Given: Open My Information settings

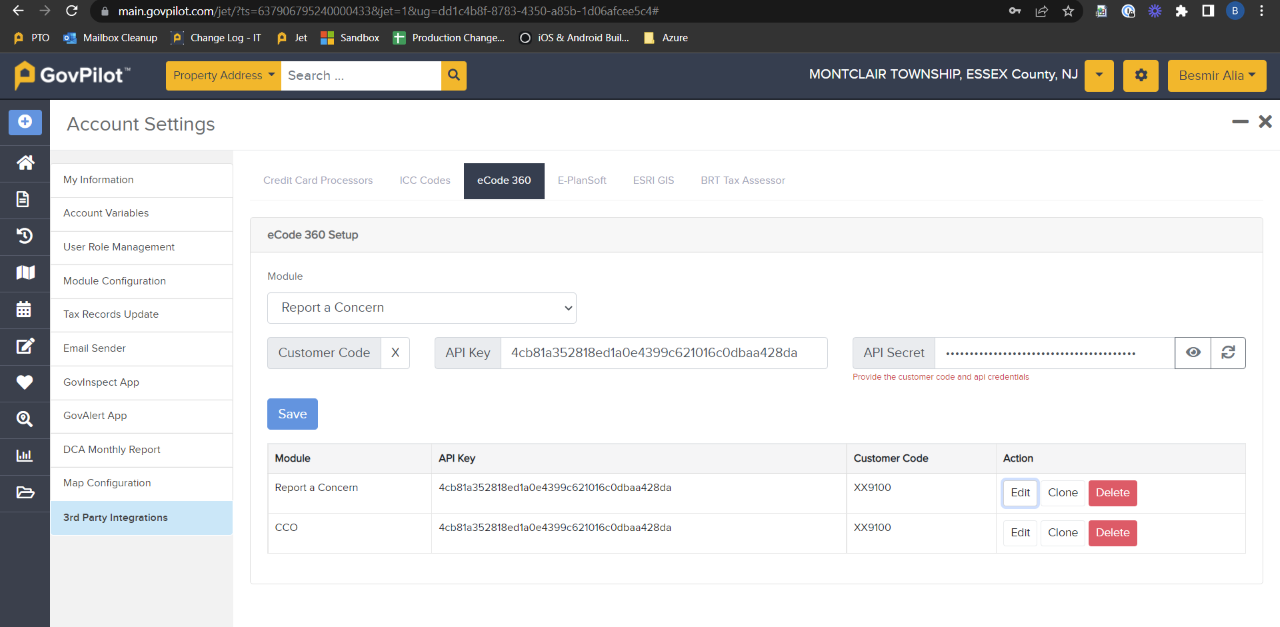Looking at the screenshot, I should pyautogui.click(x=141, y=180).
